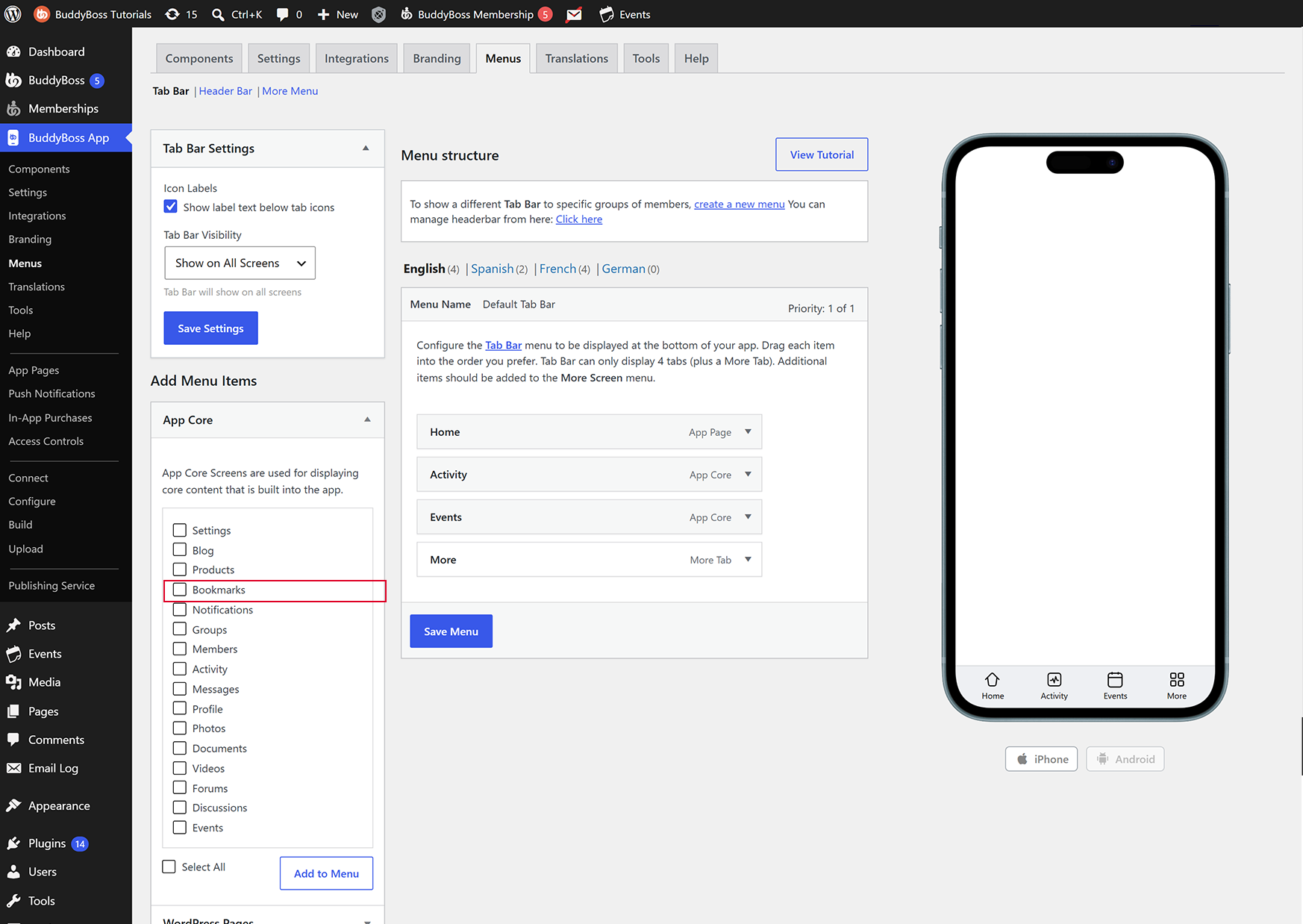Click the search magnifier icon beside Ctrl+K

(x=218, y=14)
